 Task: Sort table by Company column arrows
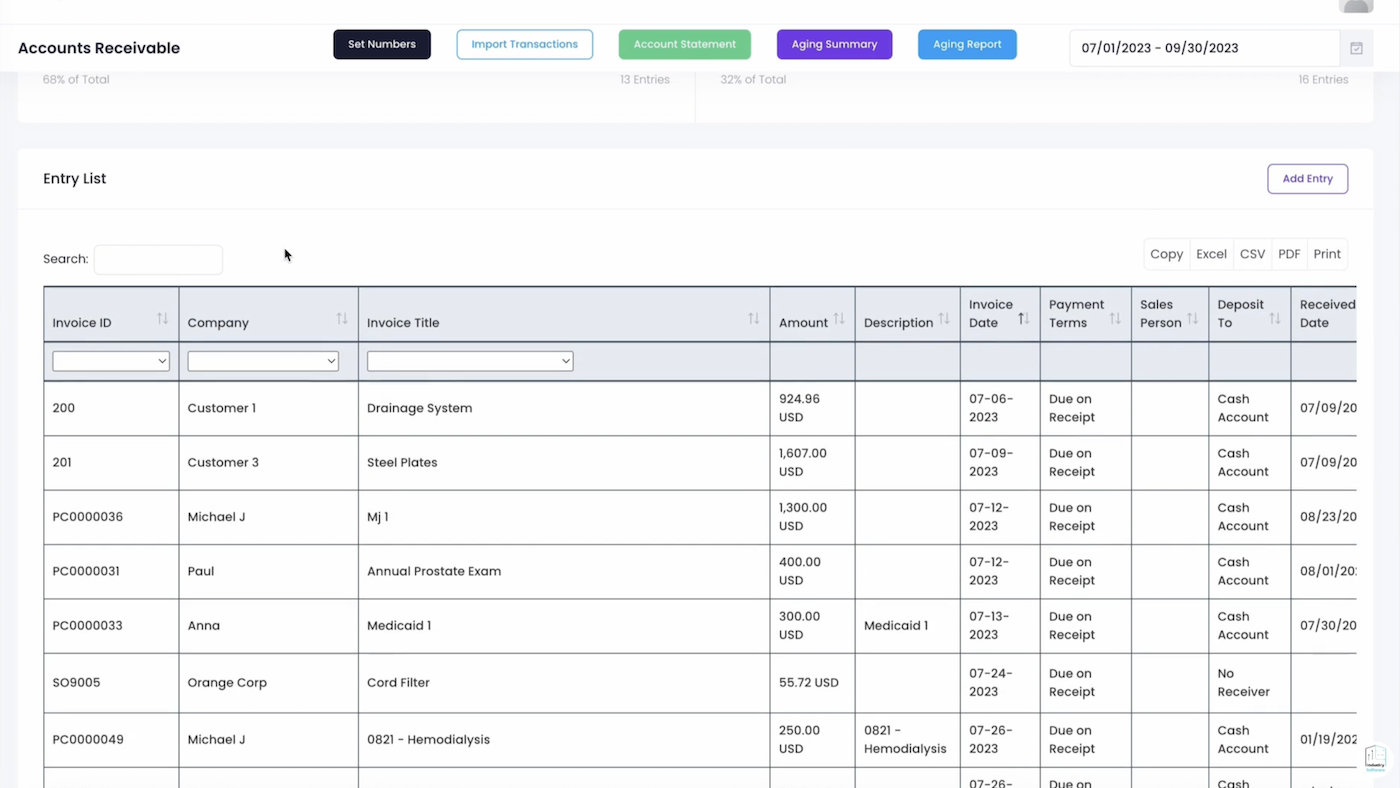tap(342, 319)
